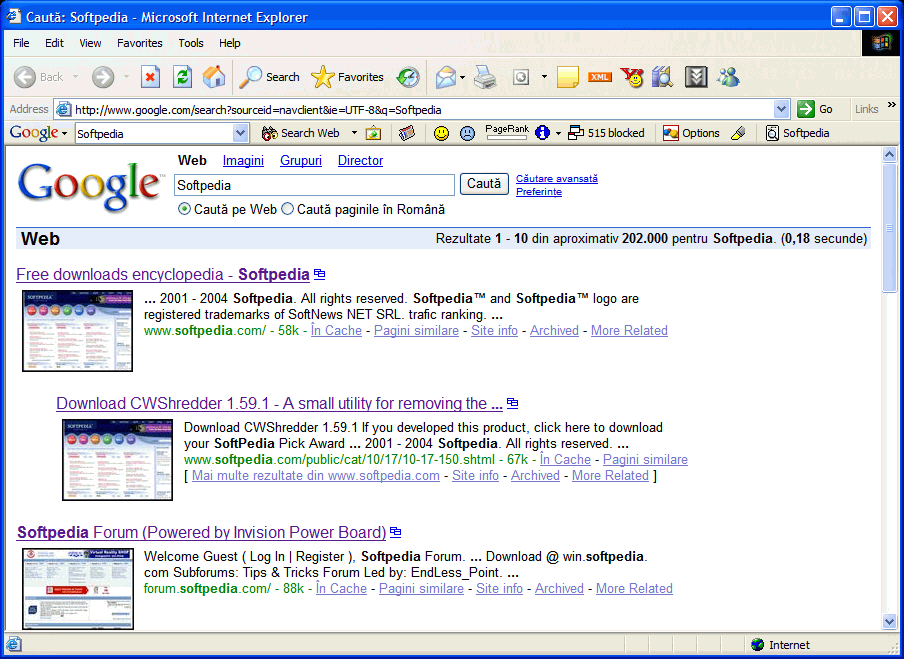
Task: Stop page loading with red X icon
Action: 150,77
